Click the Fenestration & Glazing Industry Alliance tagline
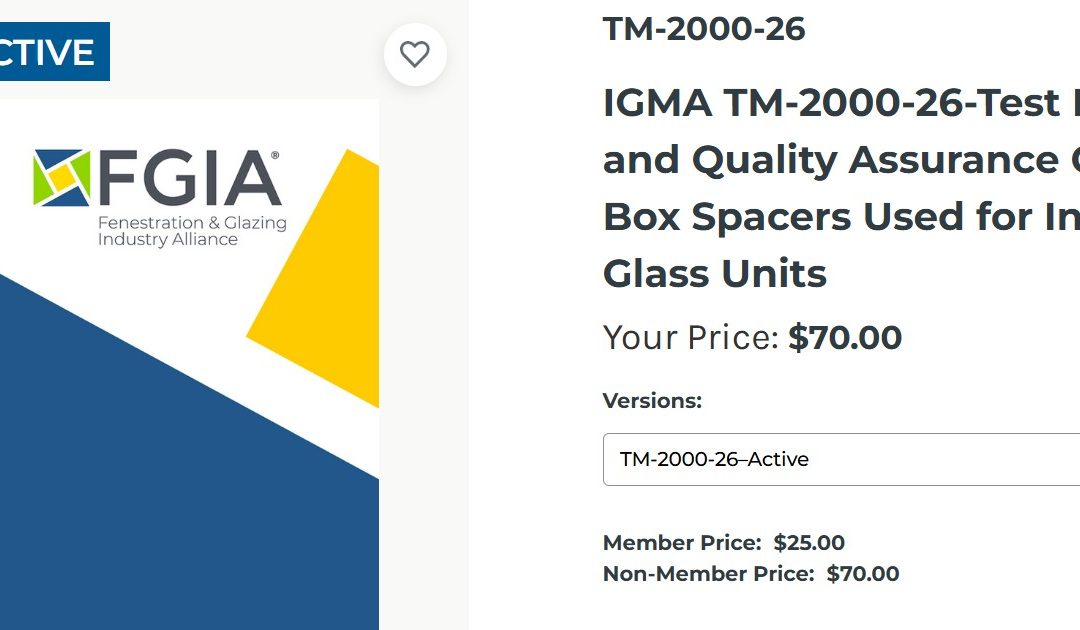The image size is (1080, 630). pos(191,231)
